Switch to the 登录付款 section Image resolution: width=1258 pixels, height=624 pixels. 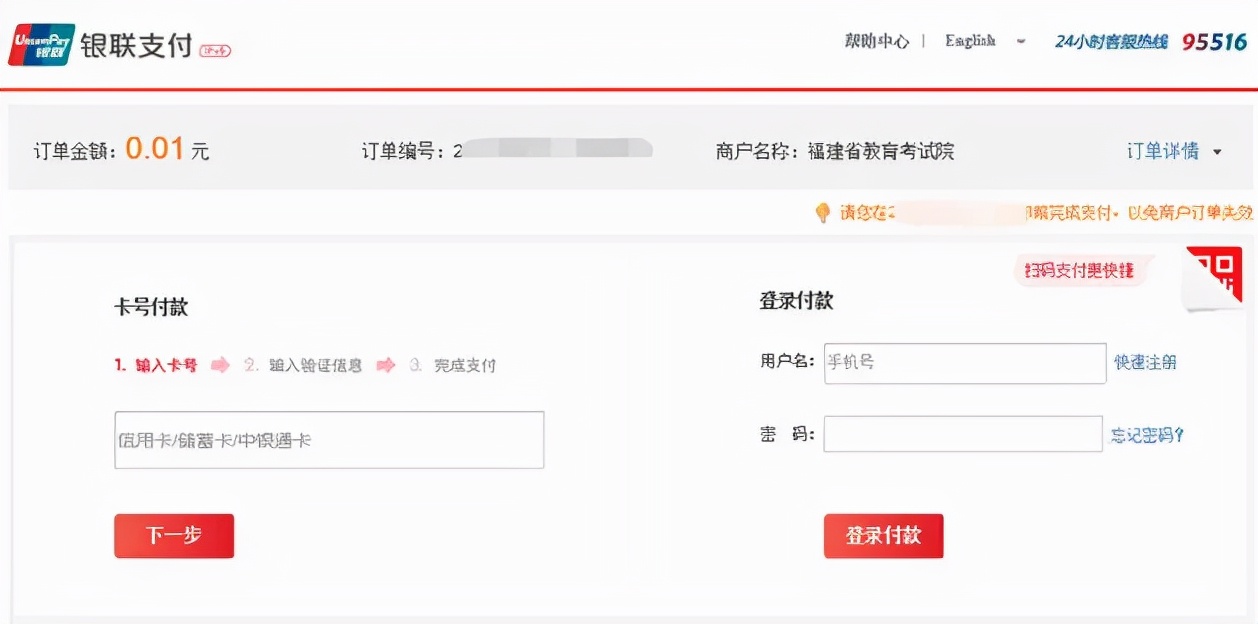point(796,298)
